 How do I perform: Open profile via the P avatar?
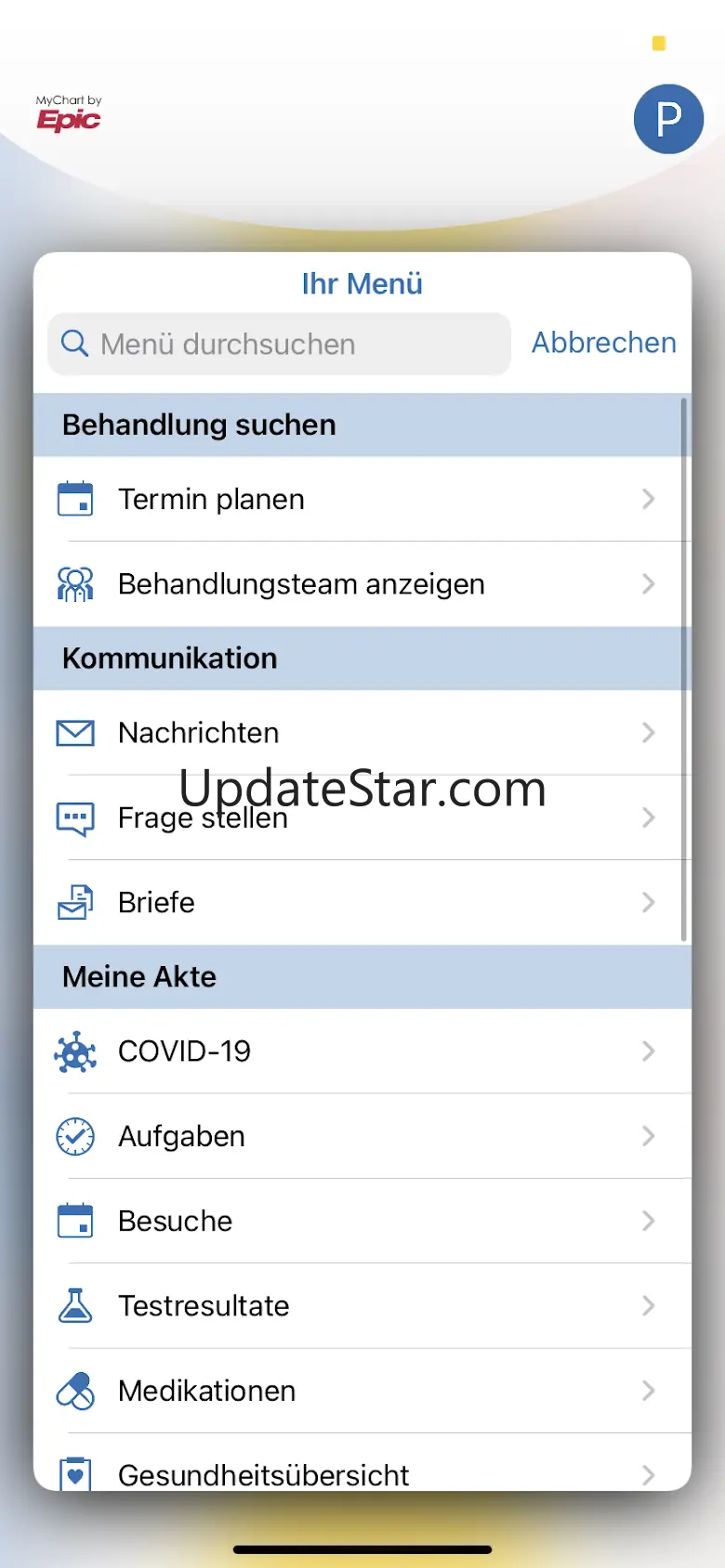(668, 119)
